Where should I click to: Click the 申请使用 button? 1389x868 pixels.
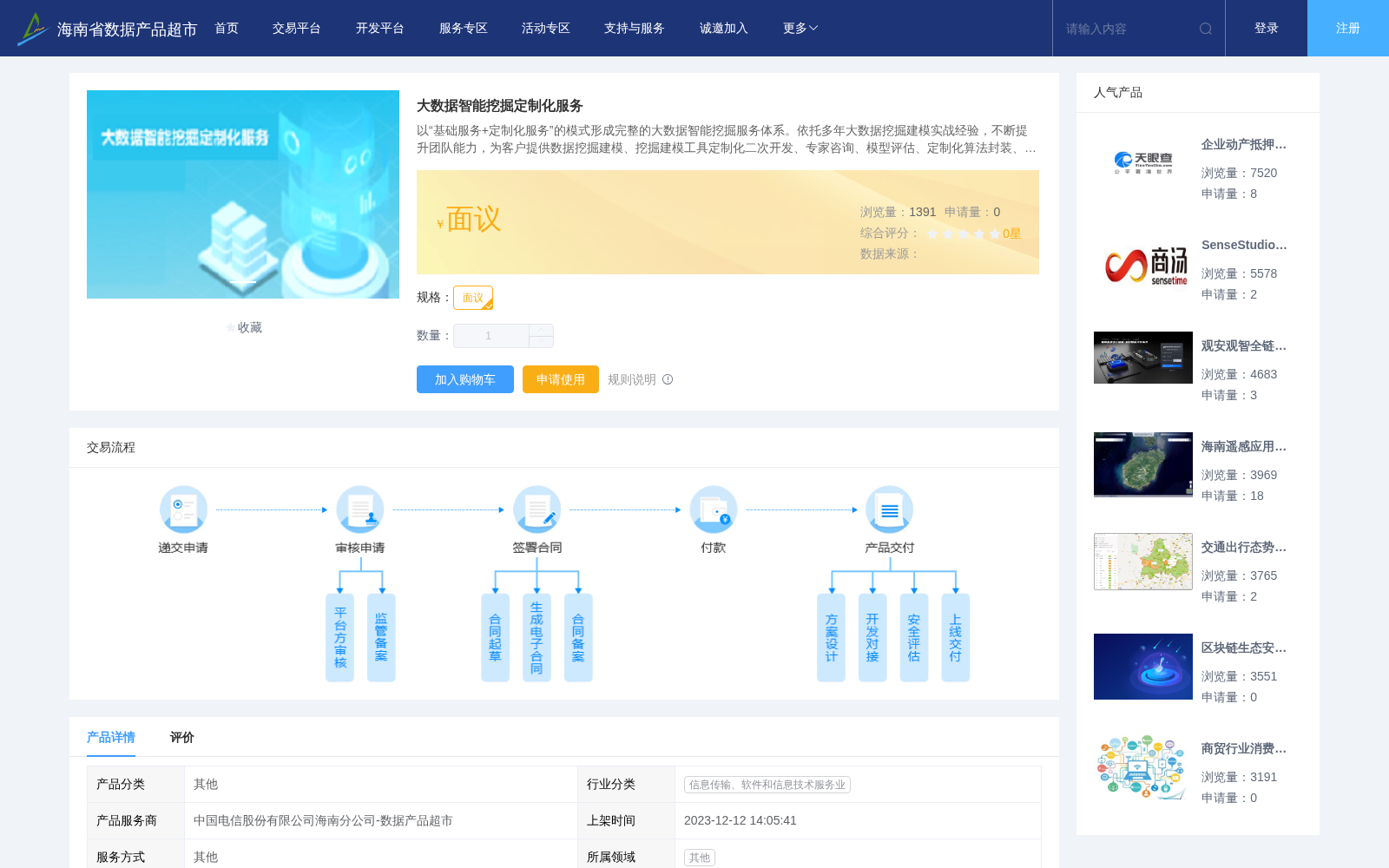pos(561,379)
